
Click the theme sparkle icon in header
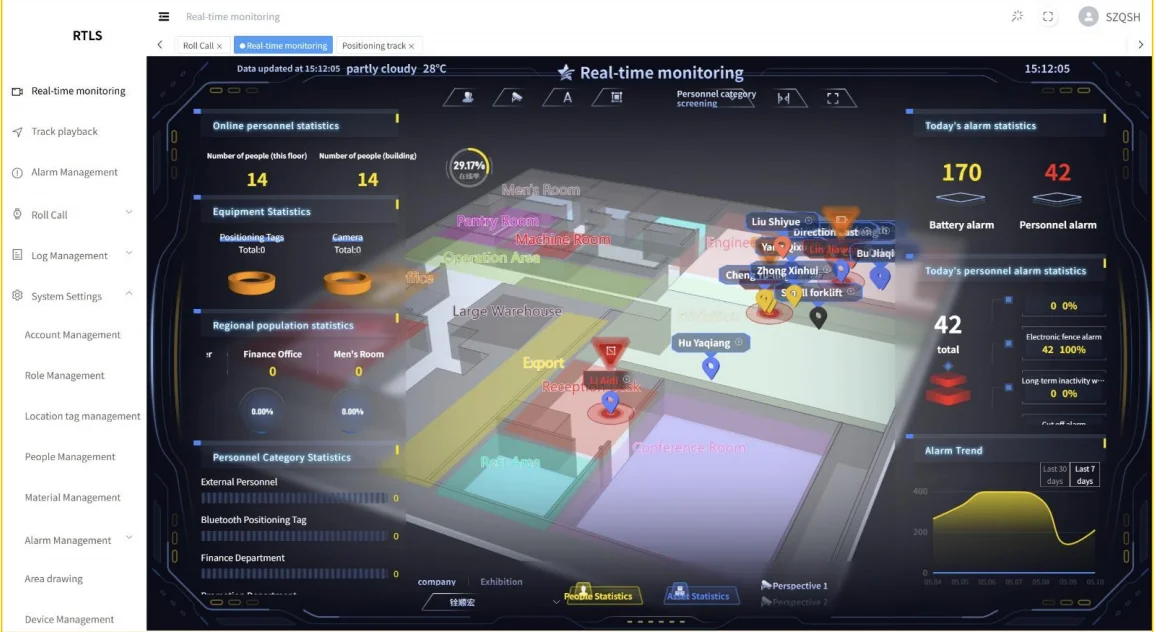click(1017, 15)
